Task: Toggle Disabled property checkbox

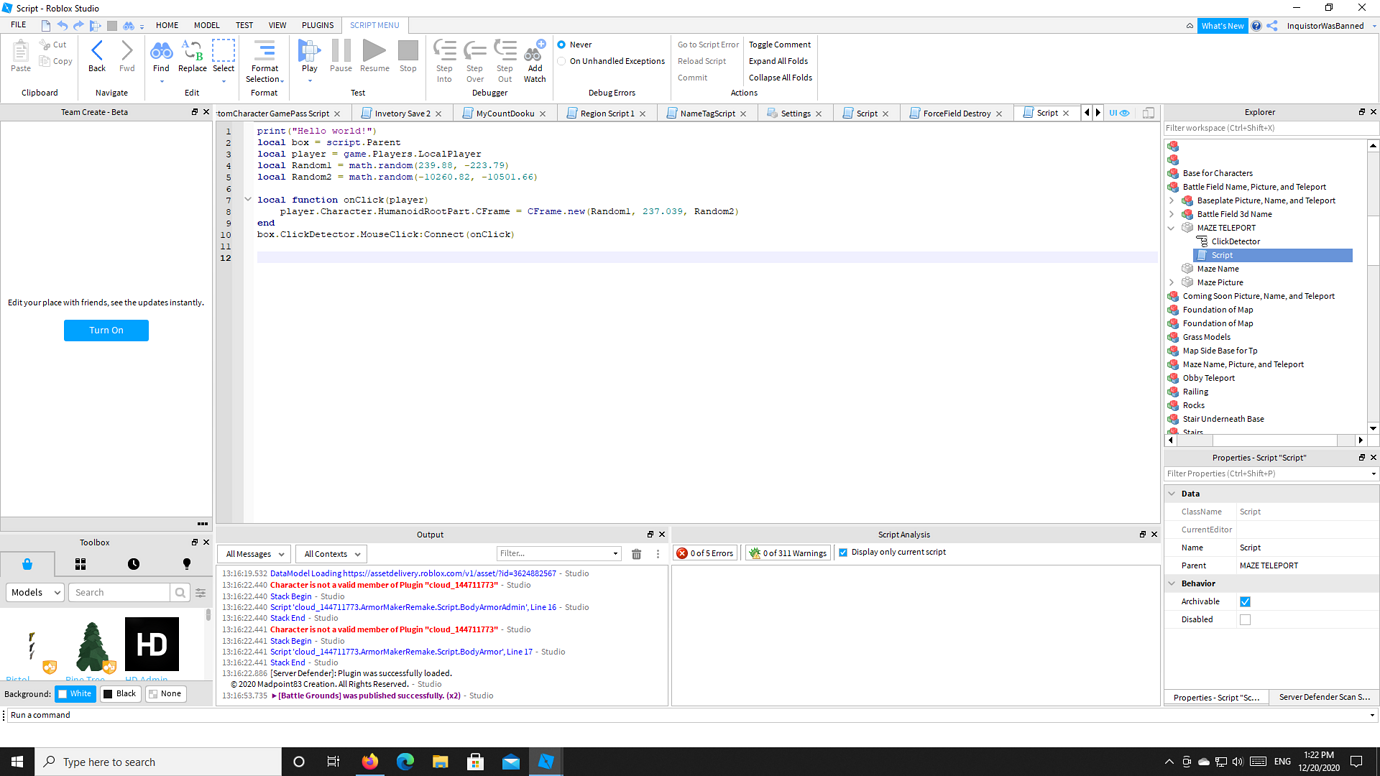Action: tap(1245, 620)
